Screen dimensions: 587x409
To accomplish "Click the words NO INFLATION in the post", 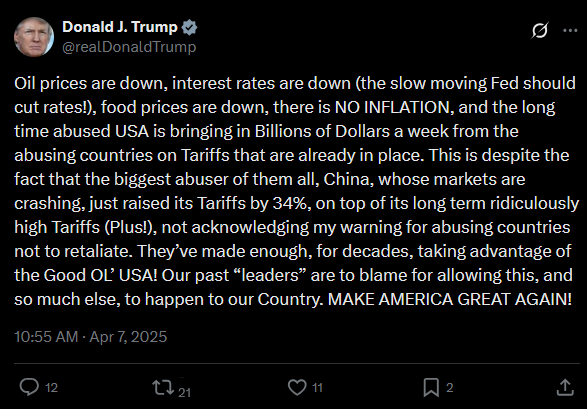I will (x=392, y=107).
